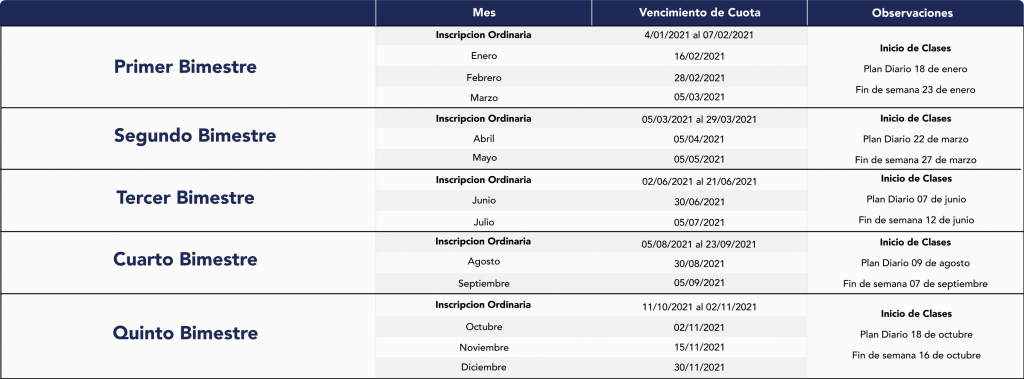The height and width of the screenshot is (379, 1024).
Task: Click the Mes column header
Action: [483, 13]
